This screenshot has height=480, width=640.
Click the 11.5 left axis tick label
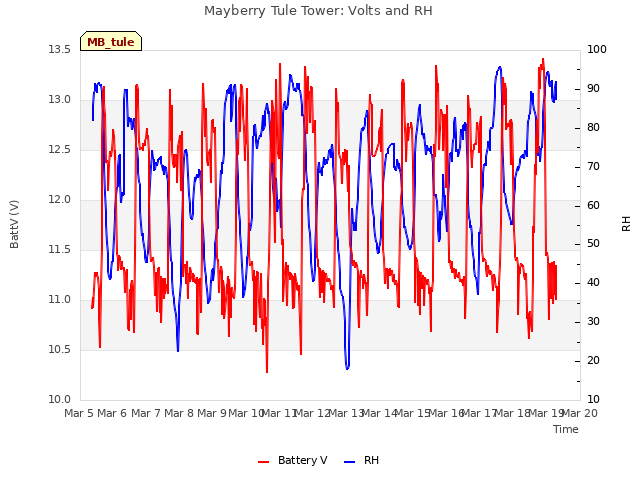point(60,250)
